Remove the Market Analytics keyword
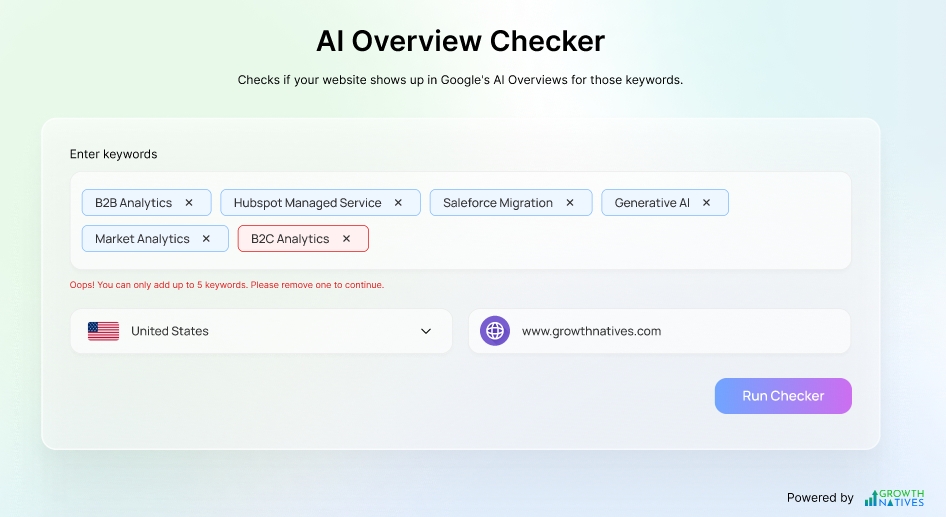The image size is (946, 517). pos(206,239)
